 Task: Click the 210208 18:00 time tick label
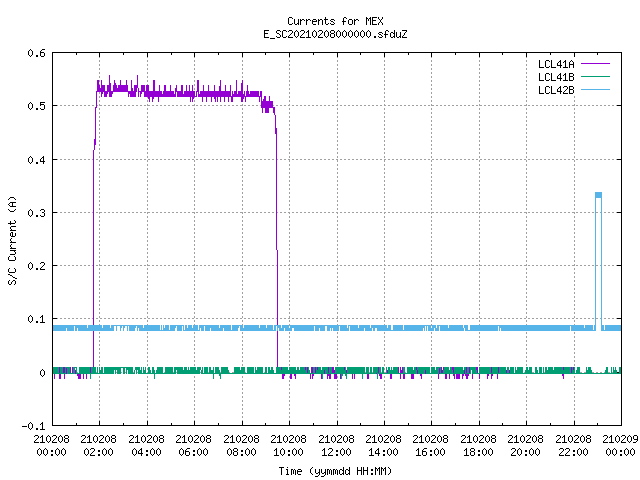[x=478, y=446]
